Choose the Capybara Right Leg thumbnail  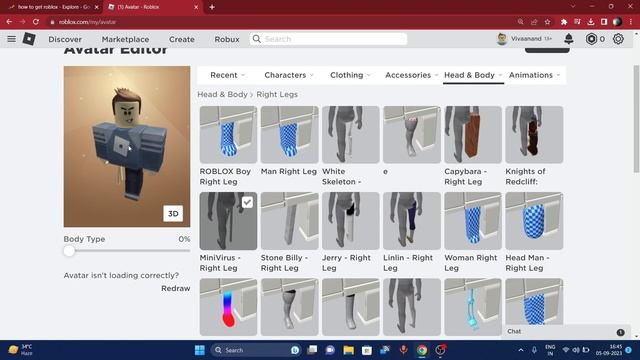[x=473, y=135]
